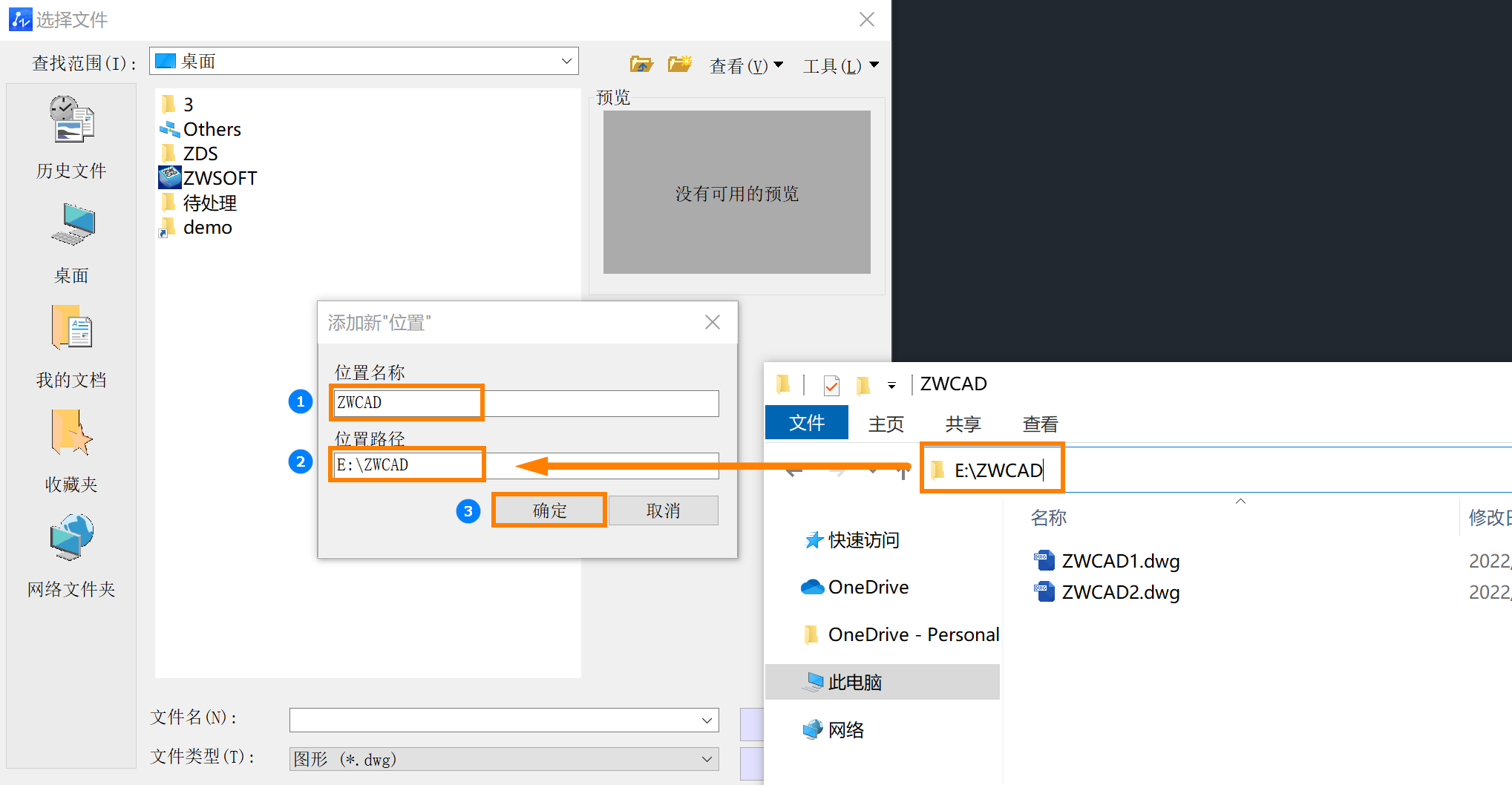Click the go-up-one-level folder icon
The width and height of the screenshot is (1512, 785).
click(x=641, y=65)
